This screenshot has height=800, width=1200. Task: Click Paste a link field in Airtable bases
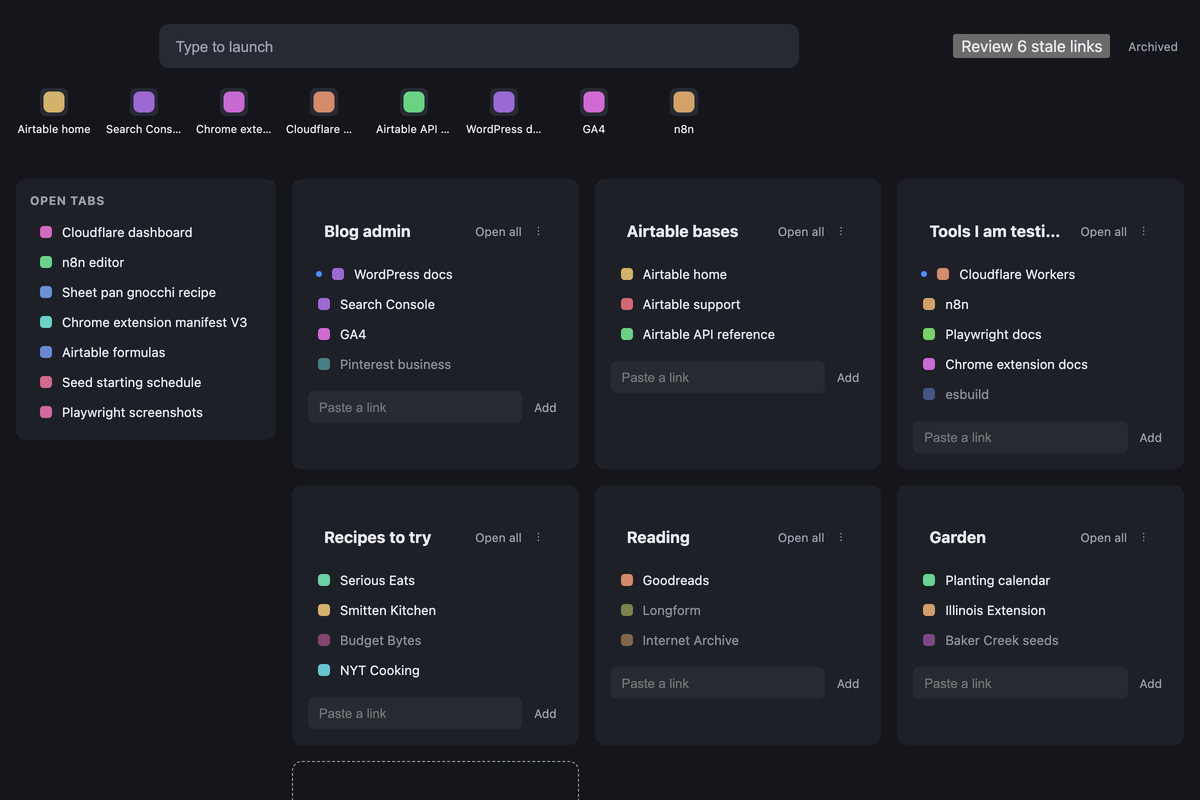click(x=718, y=377)
